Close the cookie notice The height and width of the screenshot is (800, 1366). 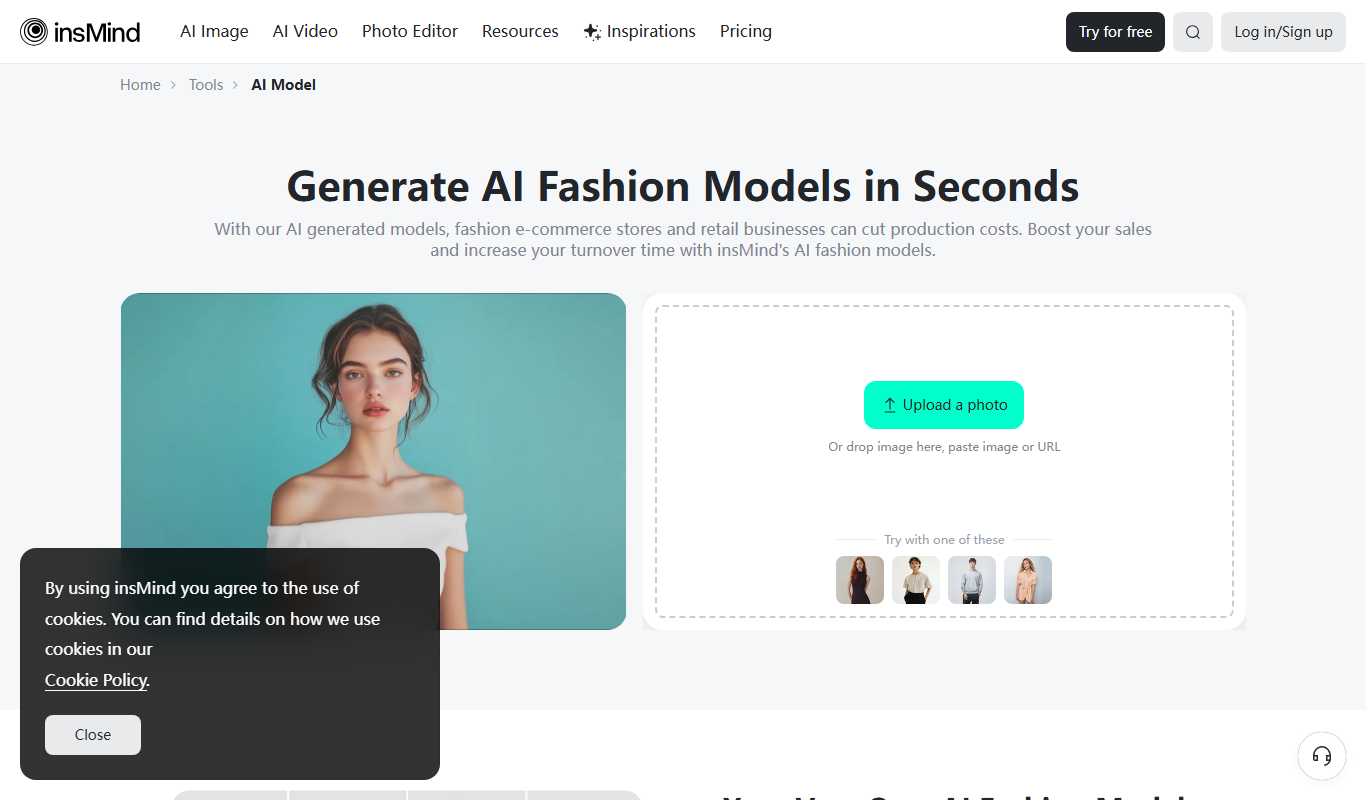tap(93, 735)
